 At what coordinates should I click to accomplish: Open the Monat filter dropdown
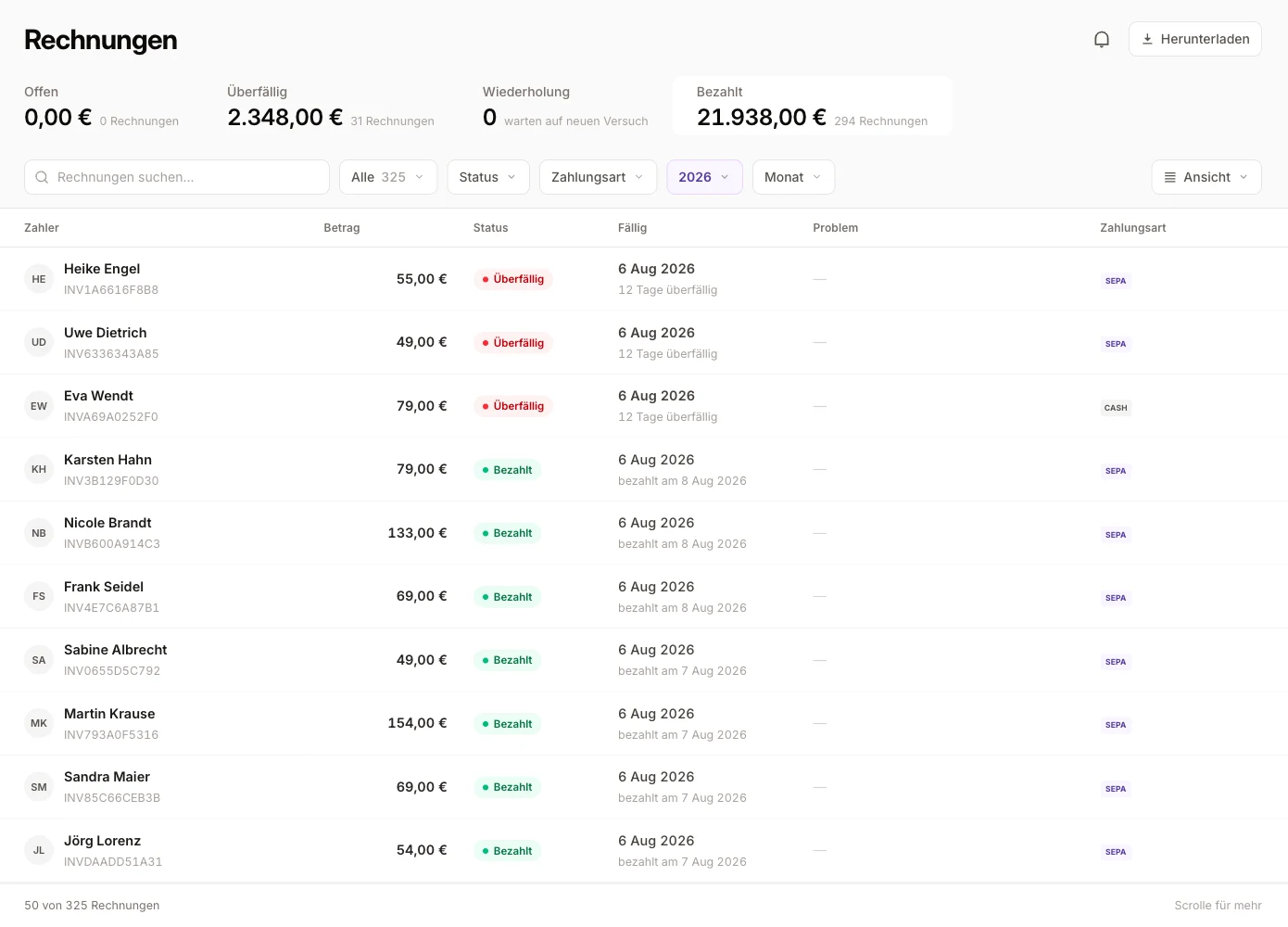click(793, 177)
